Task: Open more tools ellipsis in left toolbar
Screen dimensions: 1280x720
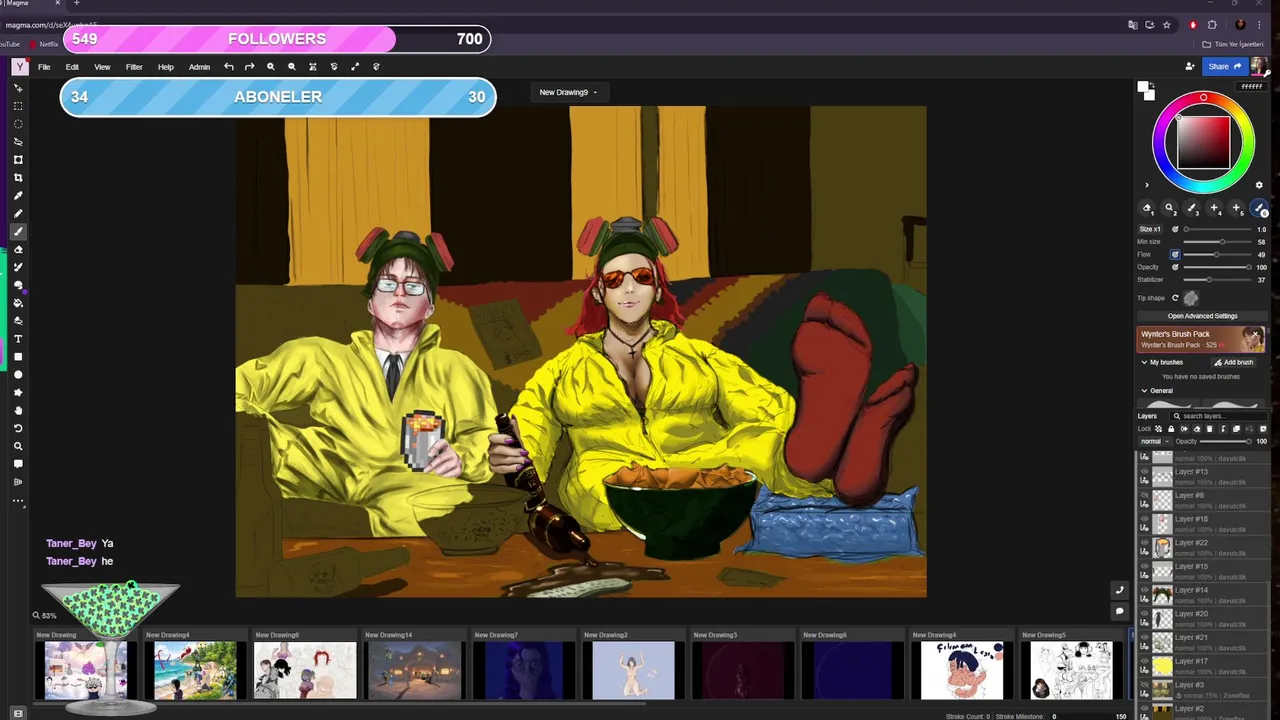Action: tap(18, 501)
